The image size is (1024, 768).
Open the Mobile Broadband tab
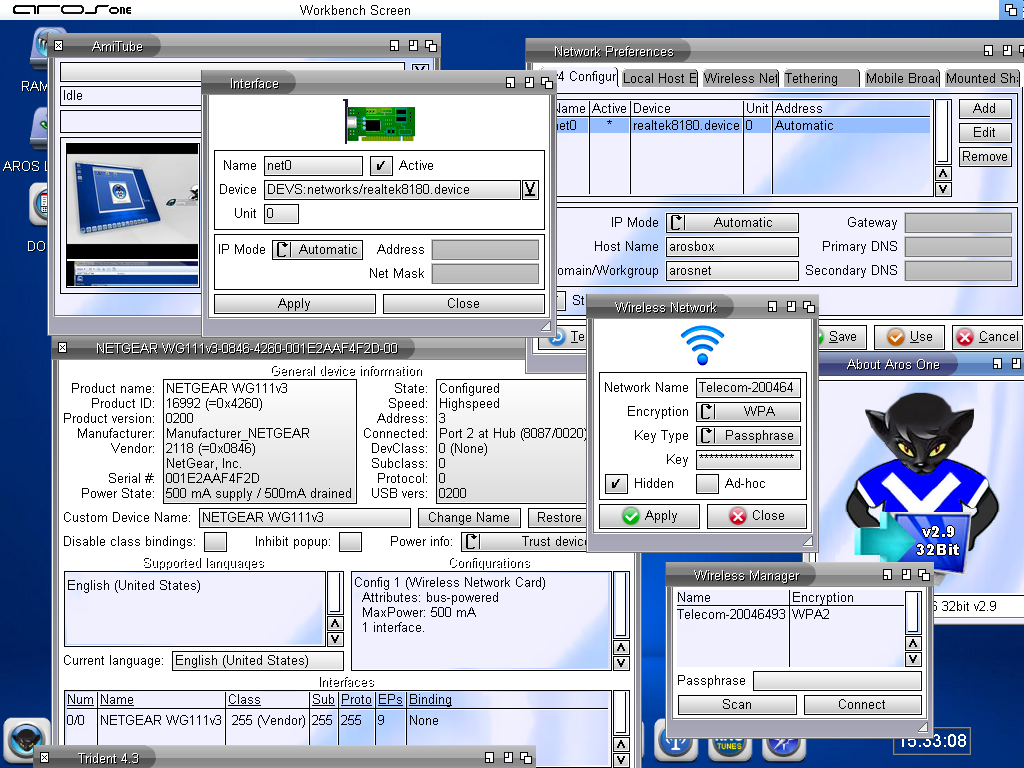[x=901, y=78]
